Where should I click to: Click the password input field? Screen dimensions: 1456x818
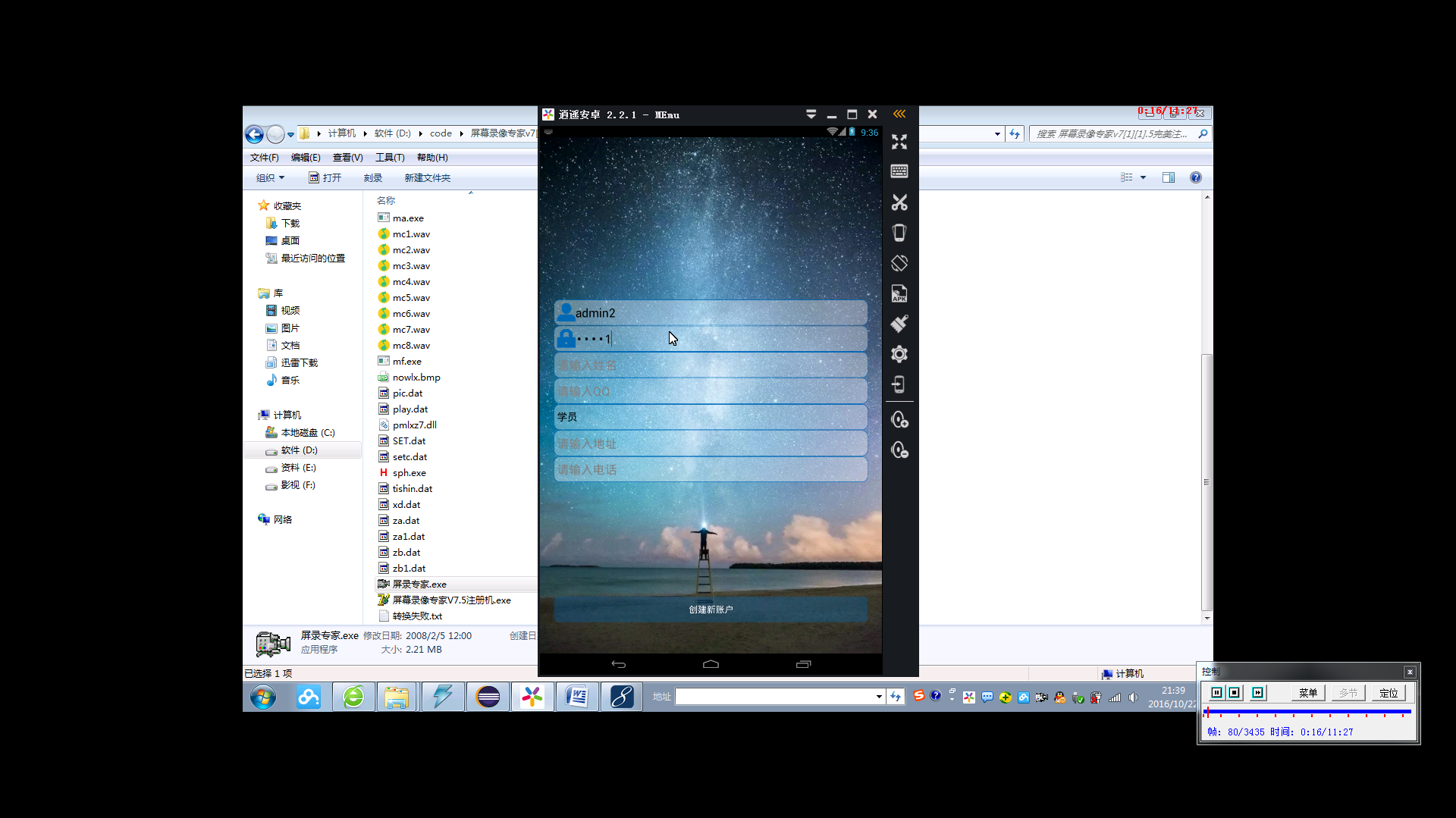tap(711, 339)
